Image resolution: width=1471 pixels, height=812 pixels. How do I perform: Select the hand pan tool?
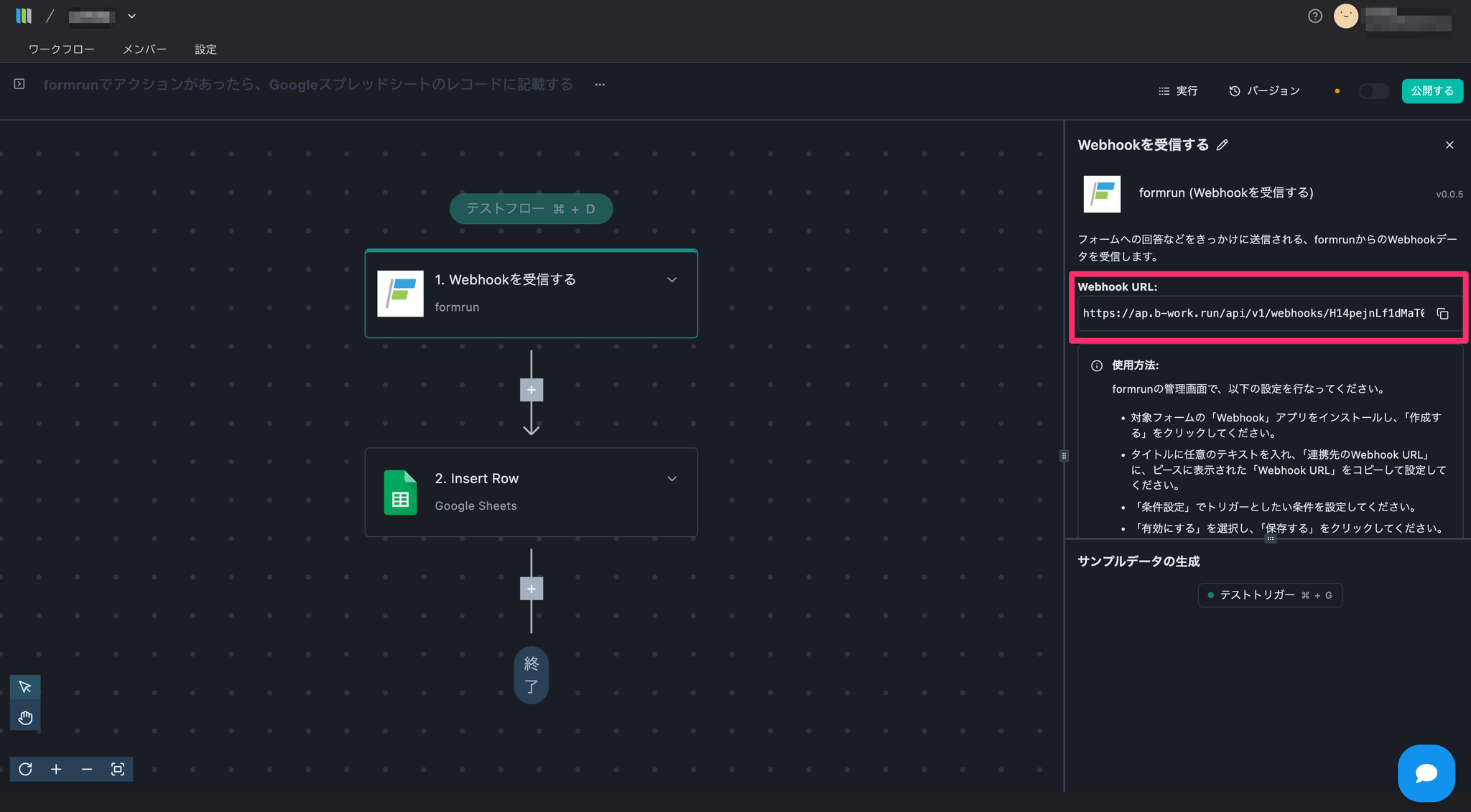(x=25, y=717)
